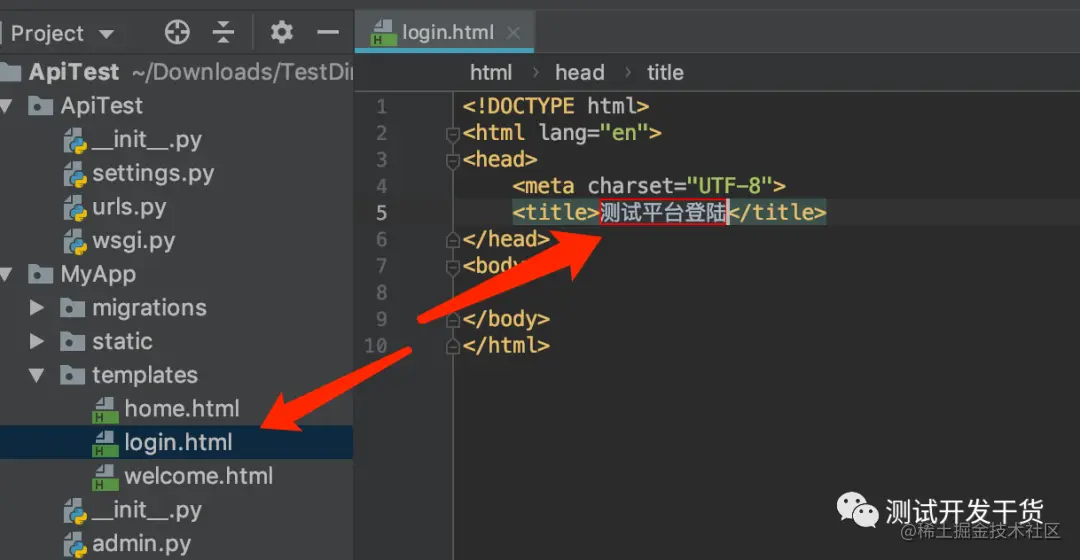Click the migrations folder icon

72,307
